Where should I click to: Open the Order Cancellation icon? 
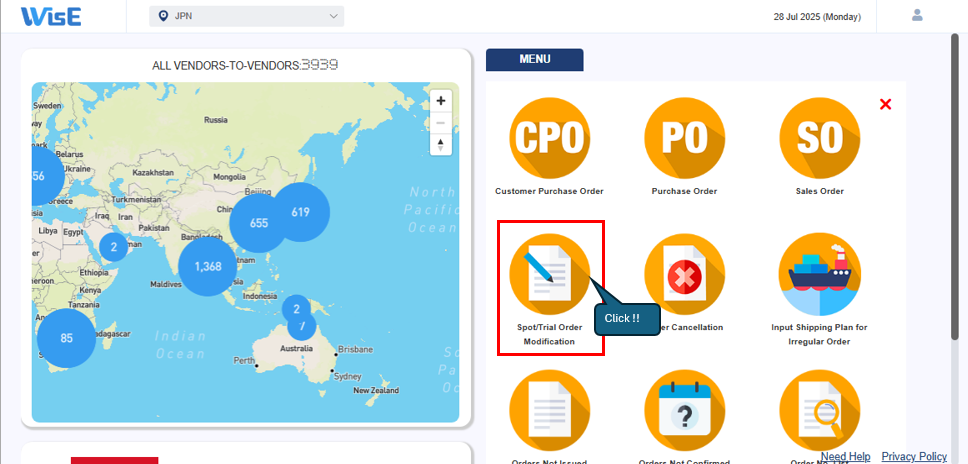[x=684, y=274]
